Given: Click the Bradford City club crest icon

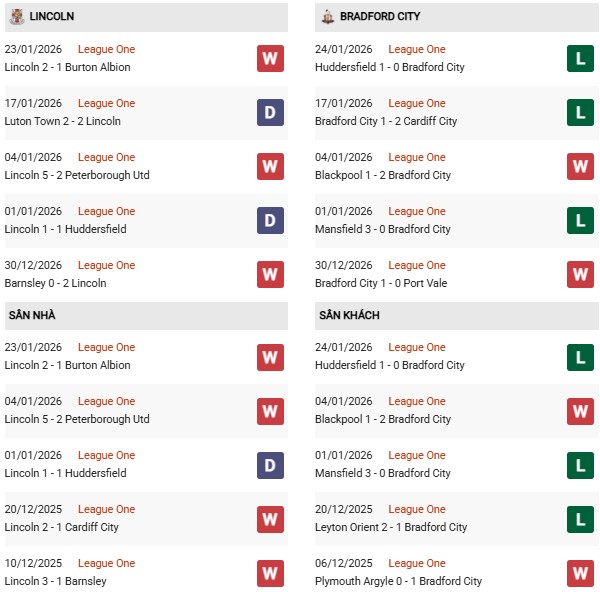Looking at the screenshot, I should click(x=328, y=17).
